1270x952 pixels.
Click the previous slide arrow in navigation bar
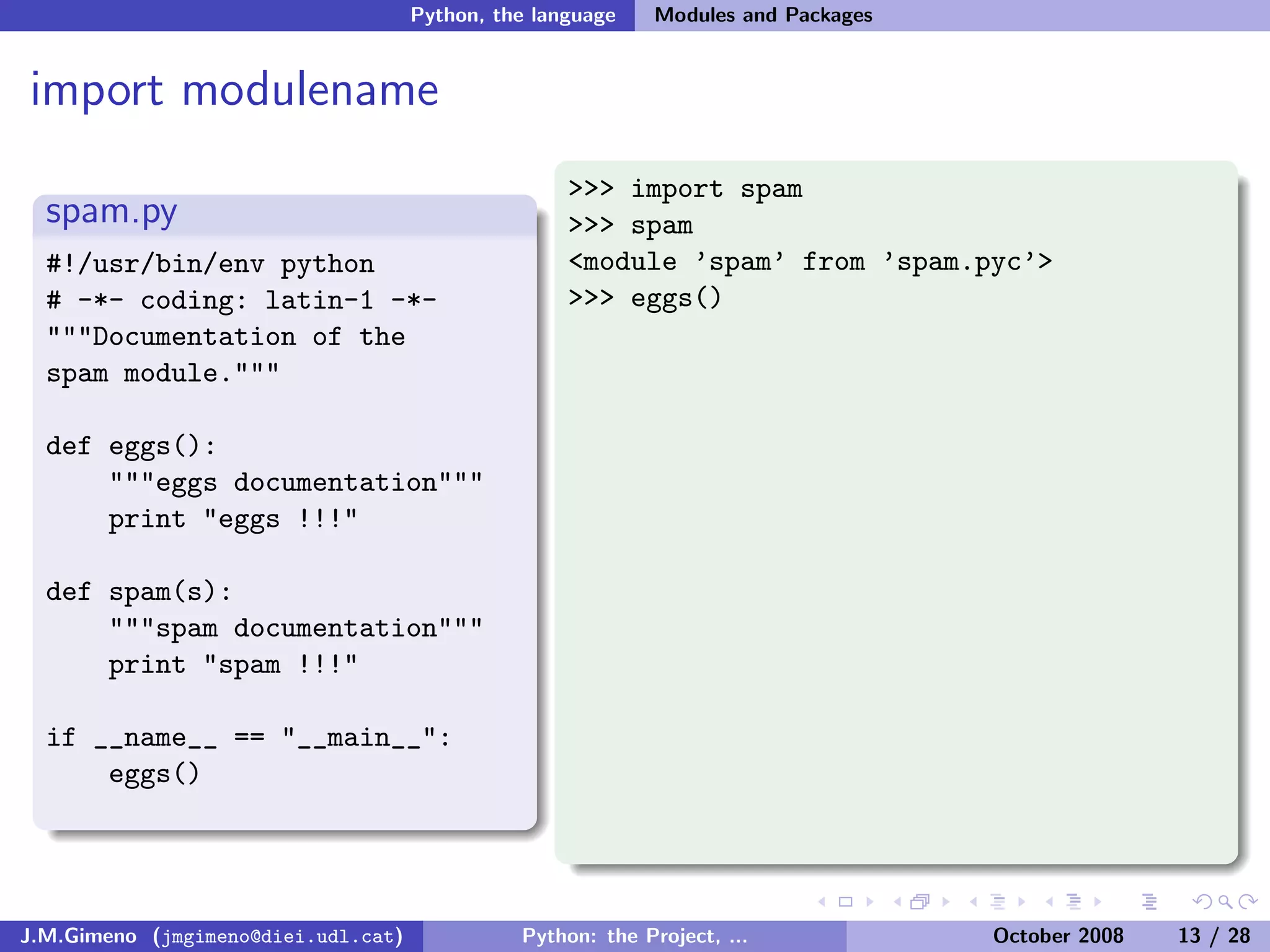(x=822, y=902)
